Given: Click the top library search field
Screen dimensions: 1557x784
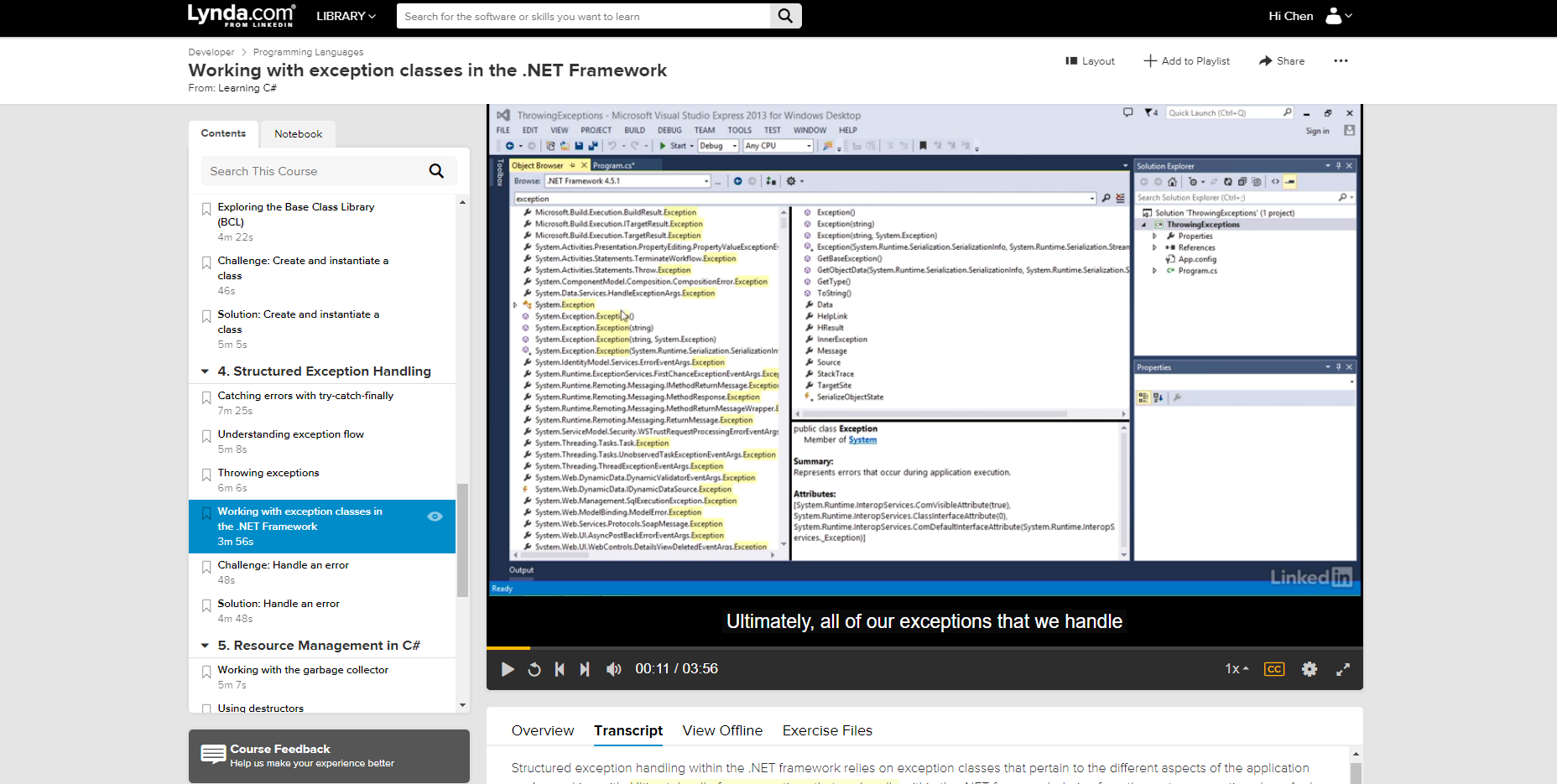Looking at the screenshot, I should (x=583, y=16).
